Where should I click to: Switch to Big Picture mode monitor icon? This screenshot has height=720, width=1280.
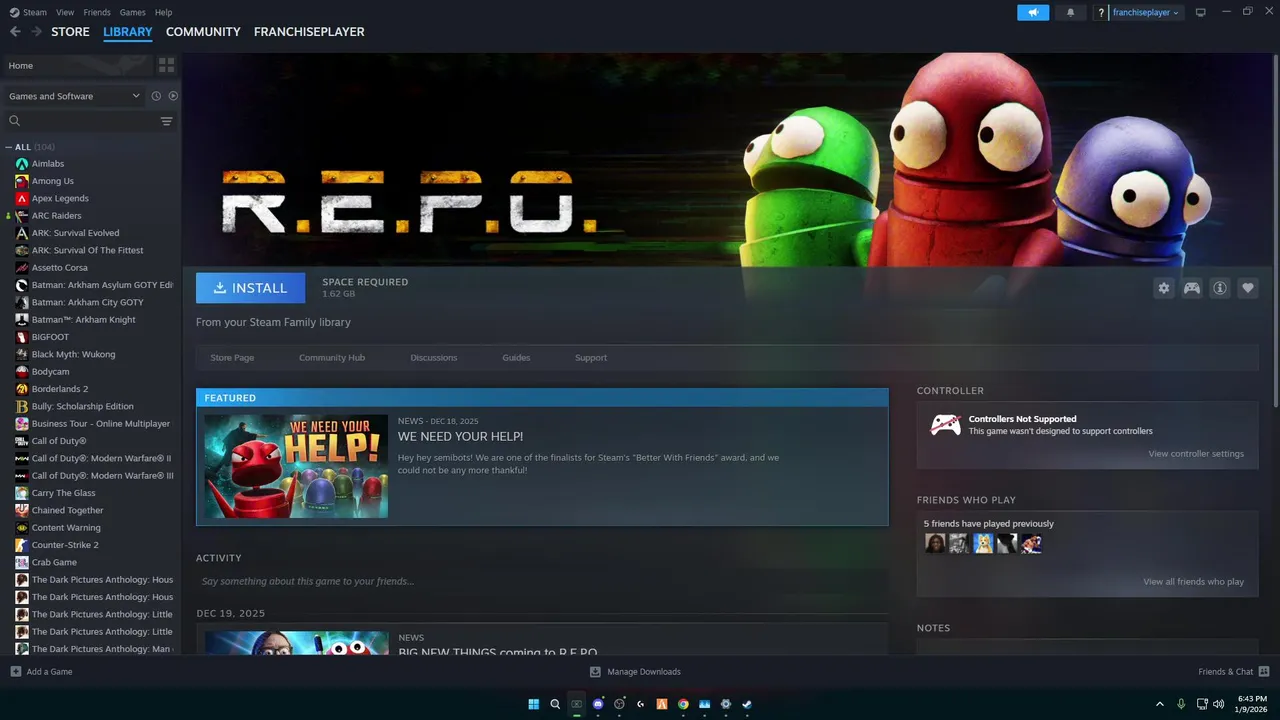pyautogui.click(x=1201, y=12)
